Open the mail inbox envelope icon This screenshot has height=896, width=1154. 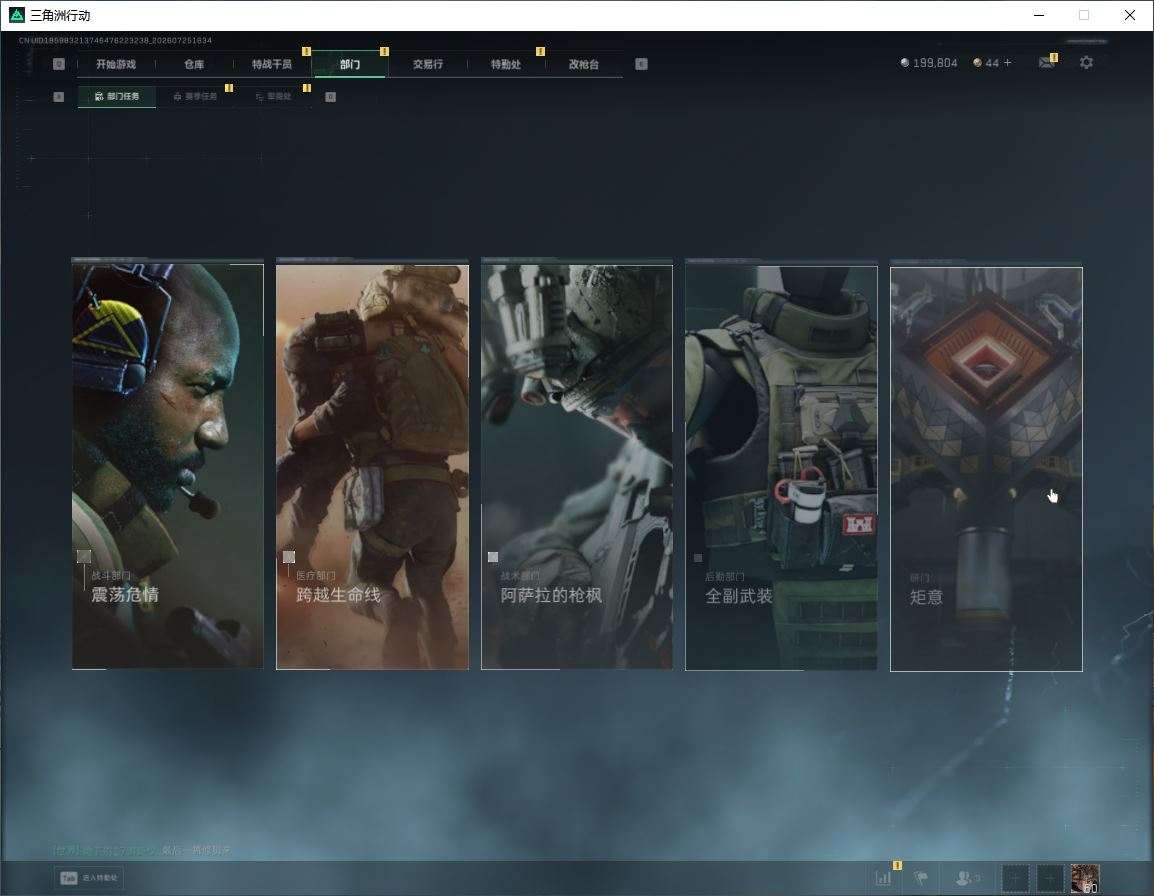pyautogui.click(x=1046, y=63)
